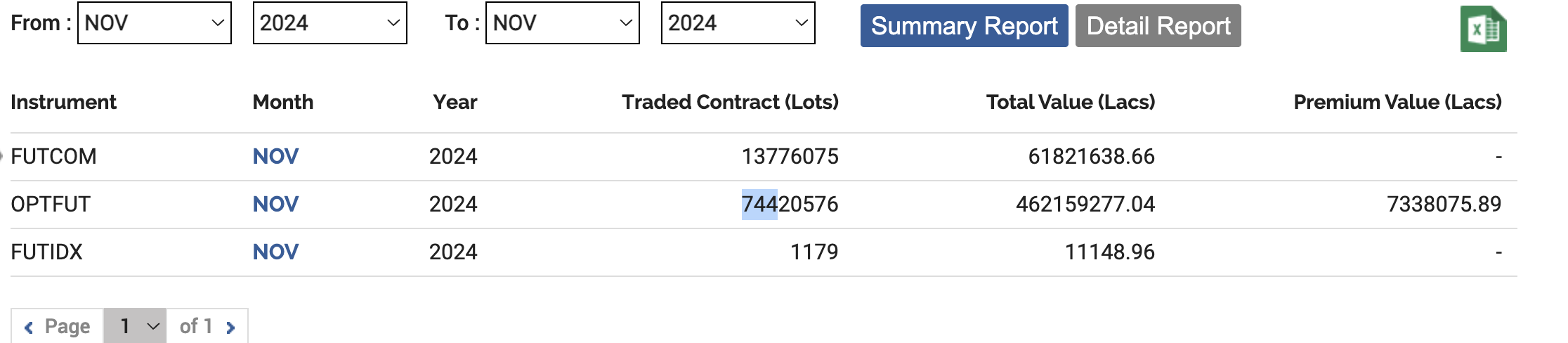Go to the next page arrow

click(230, 327)
